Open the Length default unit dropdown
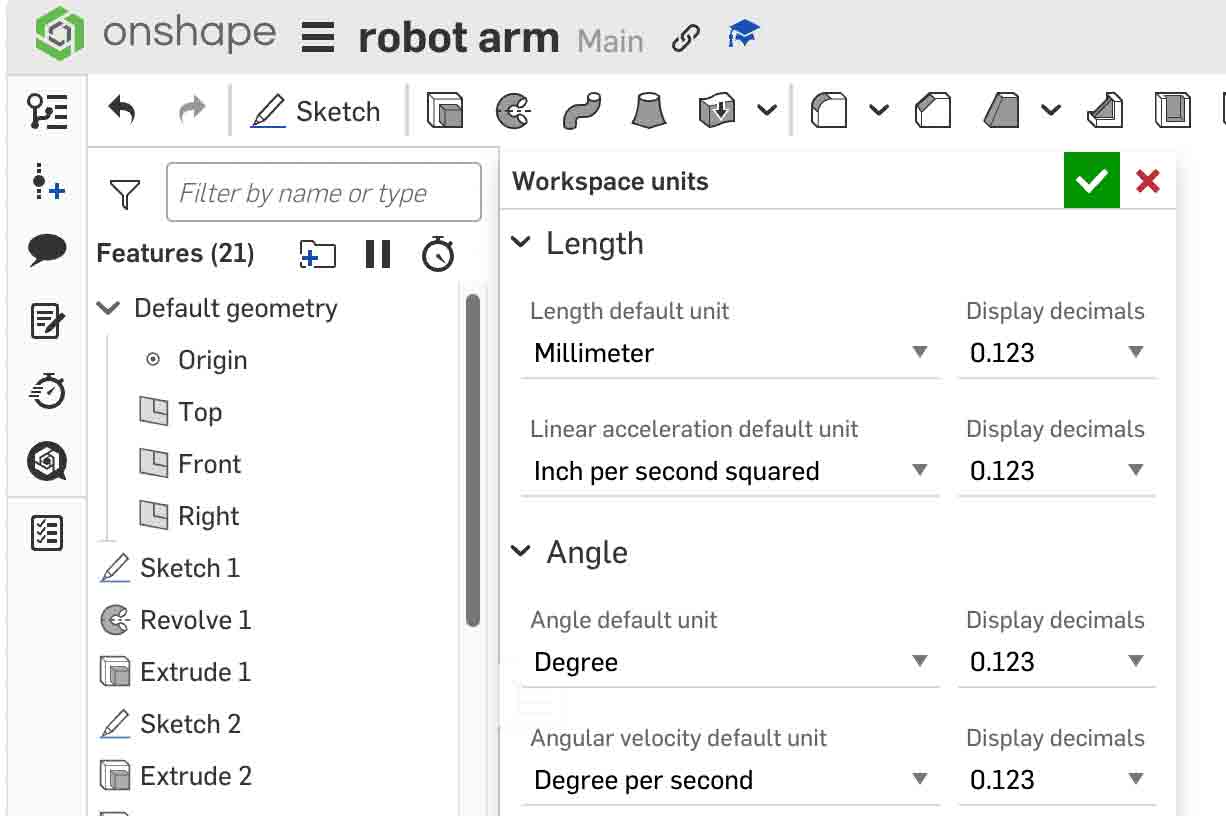This screenshot has width=1226, height=816. coord(730,353)
